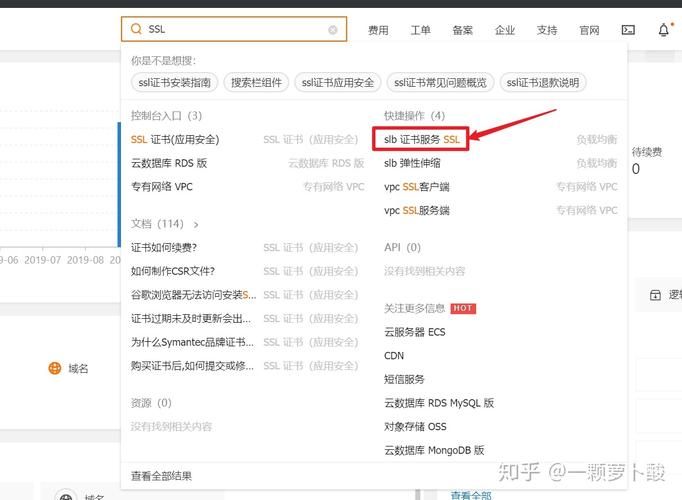Focus the SSL search input field
Screen dimensions: 682x500
click(x=234, y=29)
